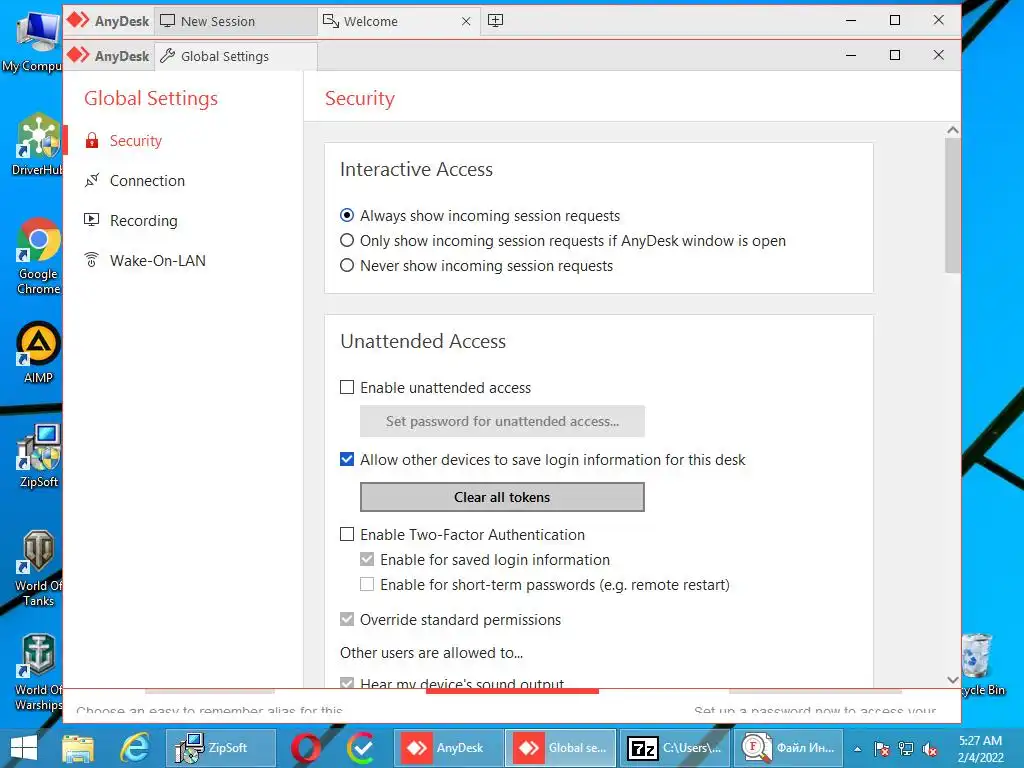The width and height of the screenshot is (1024, 768).
Task: Click the Clear all tokens button
Action: click(502, 497)
